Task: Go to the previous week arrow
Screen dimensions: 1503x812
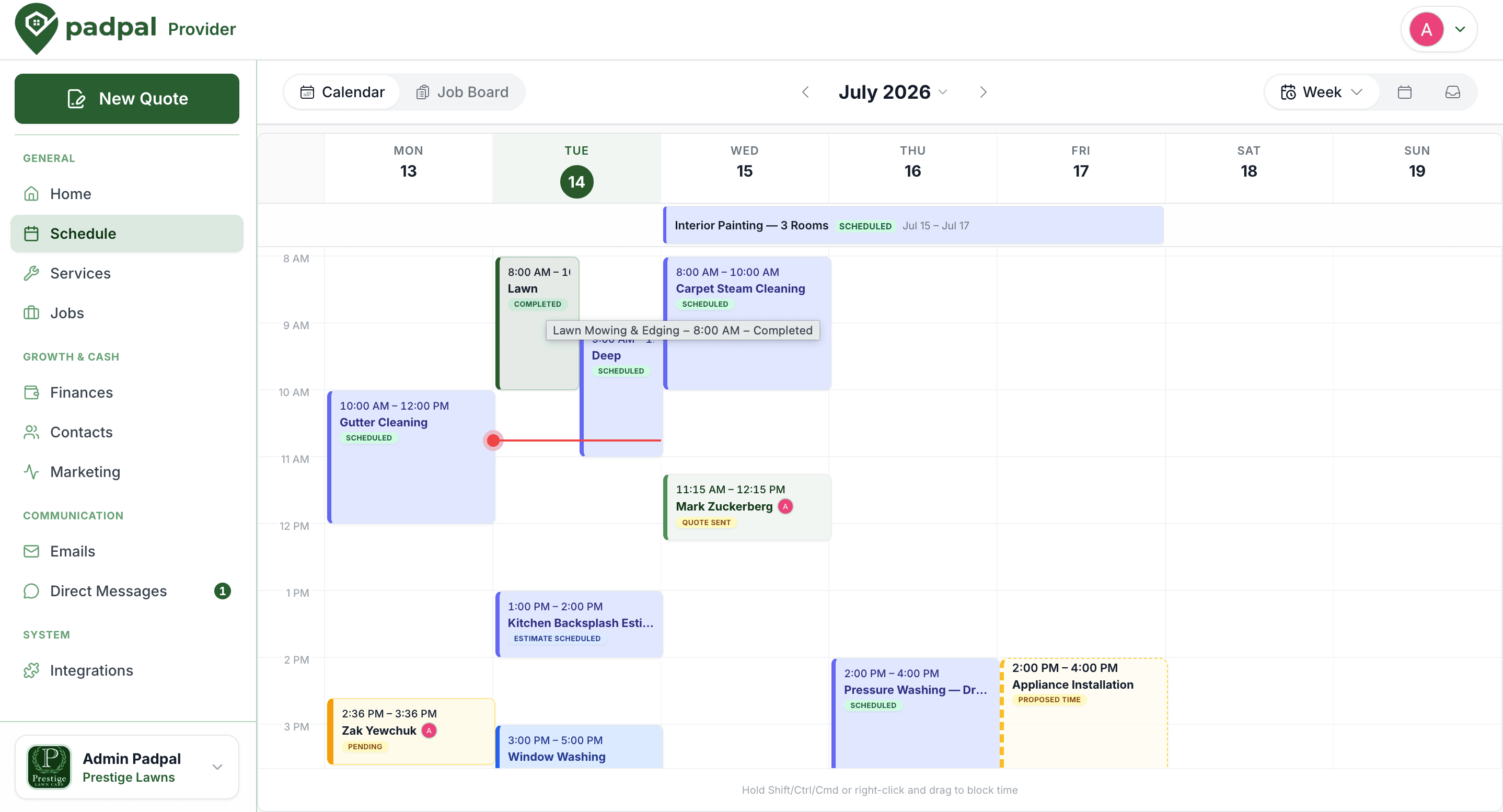Action: tap(805, 92)
